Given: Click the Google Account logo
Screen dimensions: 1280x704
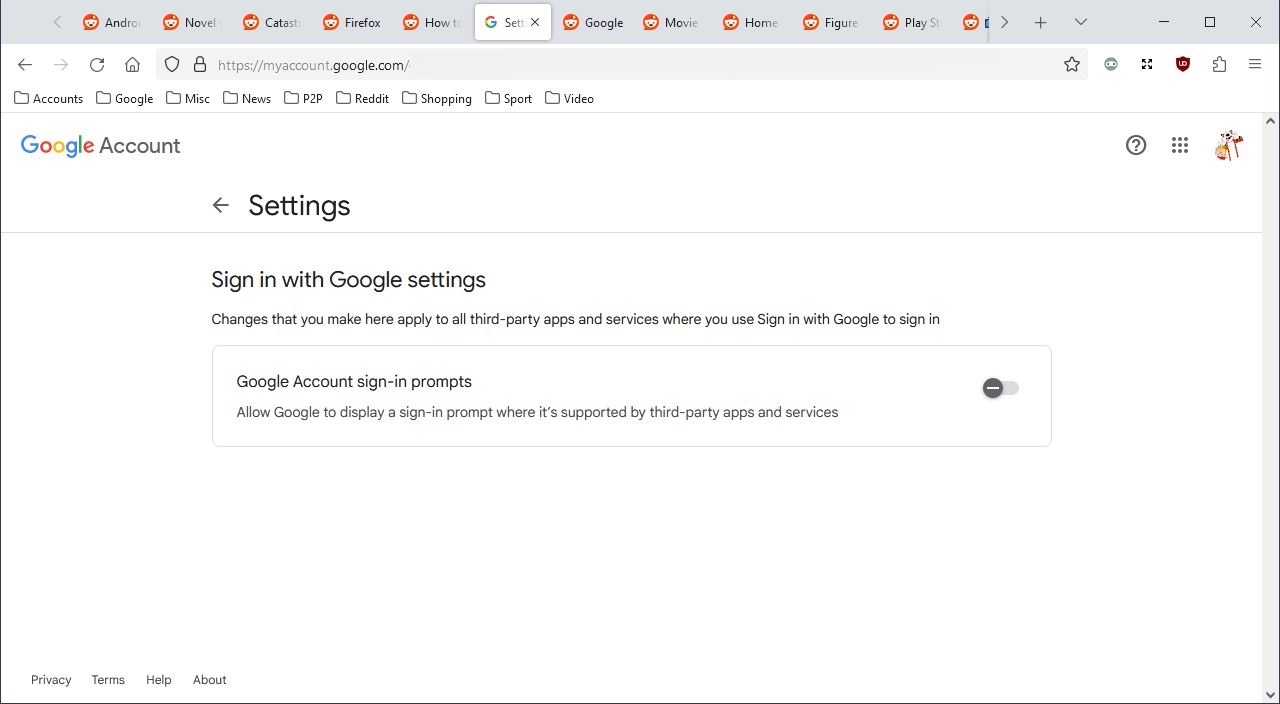Looking at the screenshot, I should [x=100, y=146].
